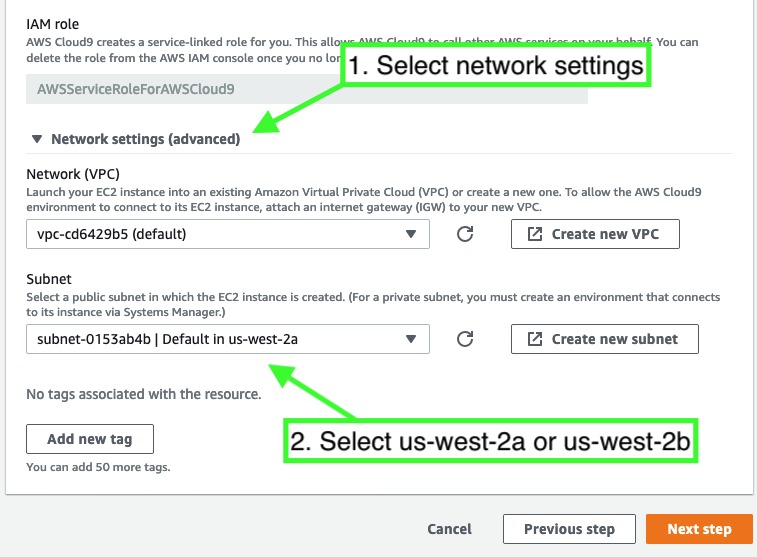
Task: Click the 'No tags associated' message
Action: click(x=144, y=394)
